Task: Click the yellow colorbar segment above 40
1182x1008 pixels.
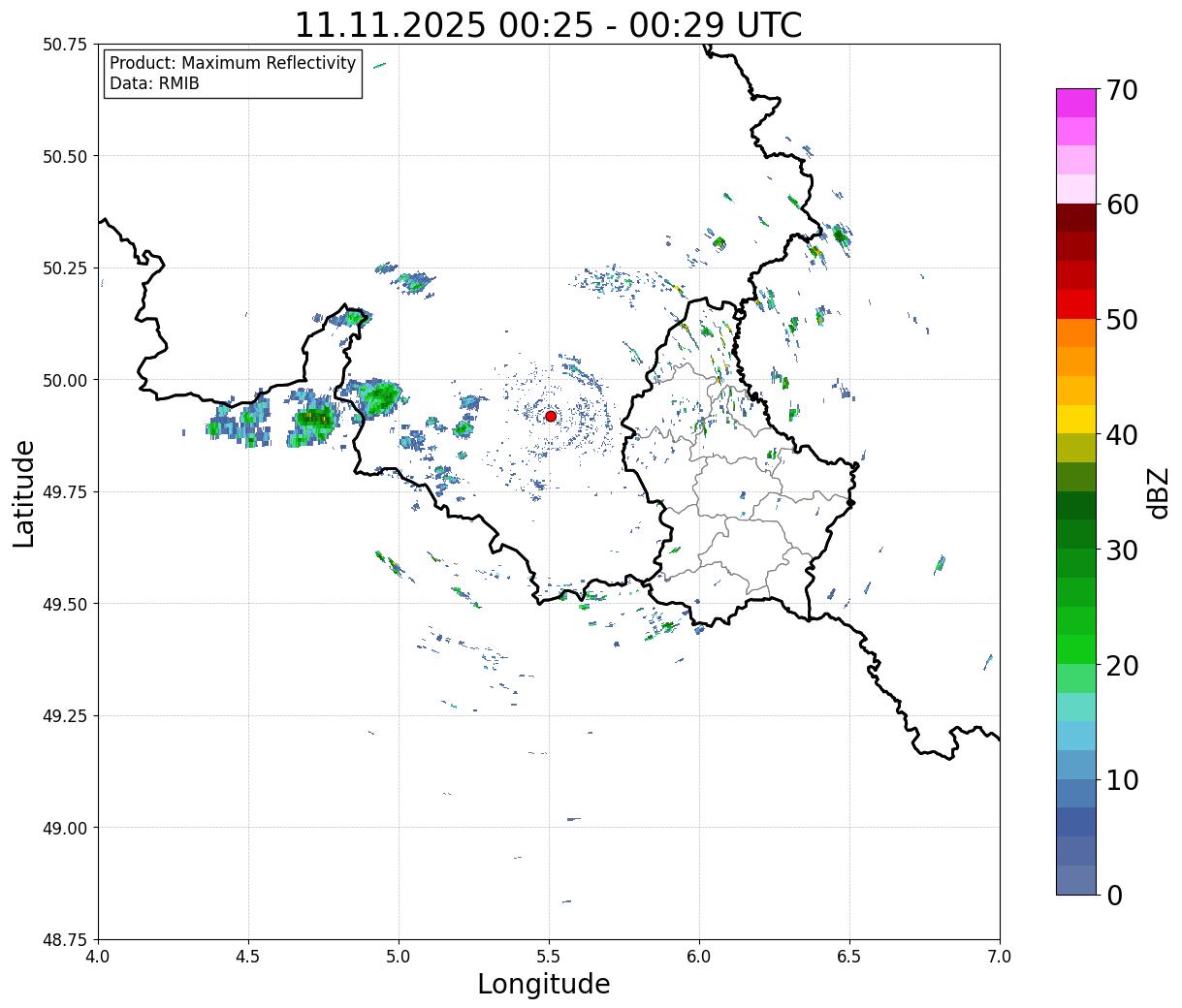Action: (1076, 419)
